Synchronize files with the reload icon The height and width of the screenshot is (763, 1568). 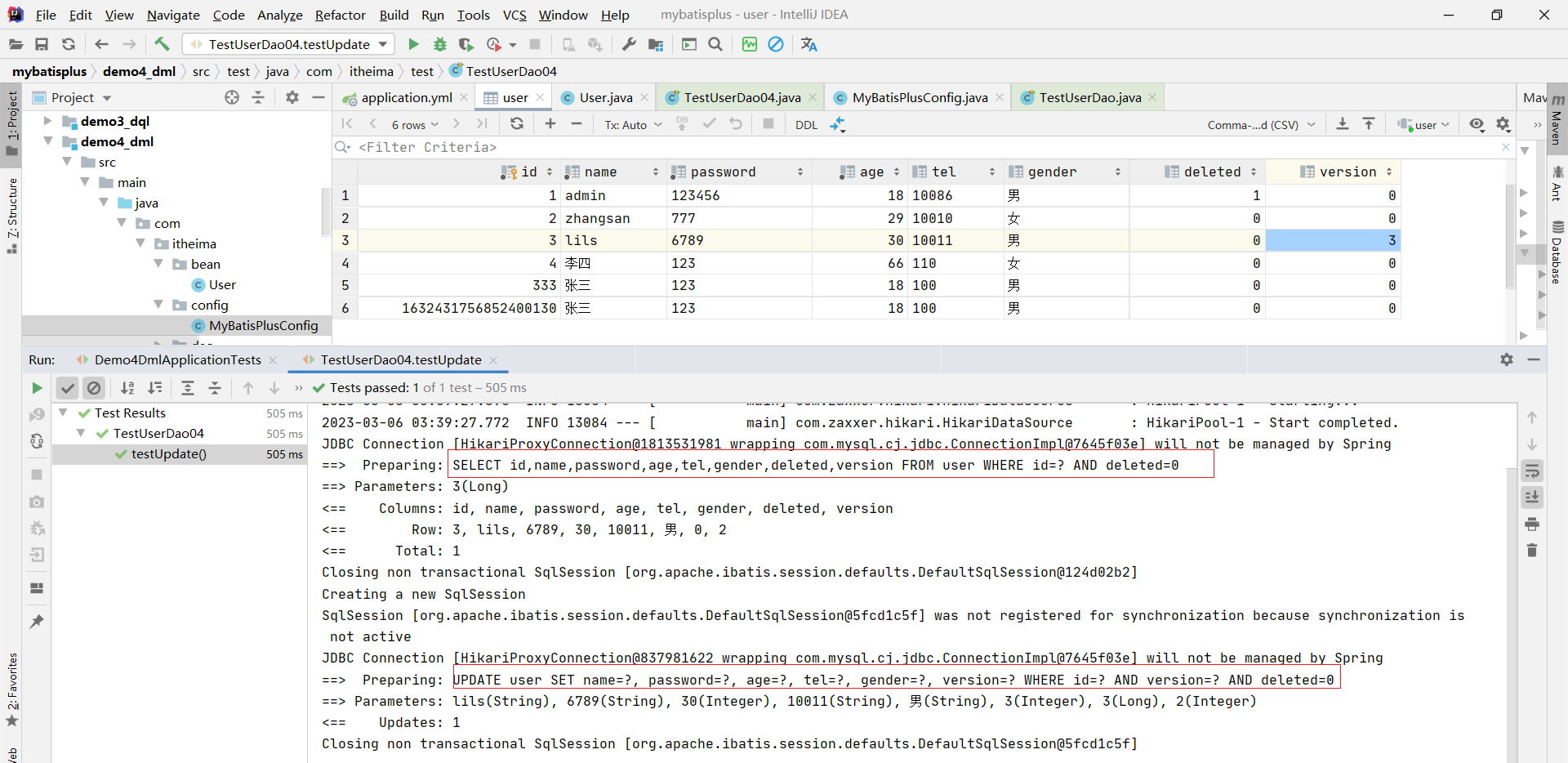(69, 44)
